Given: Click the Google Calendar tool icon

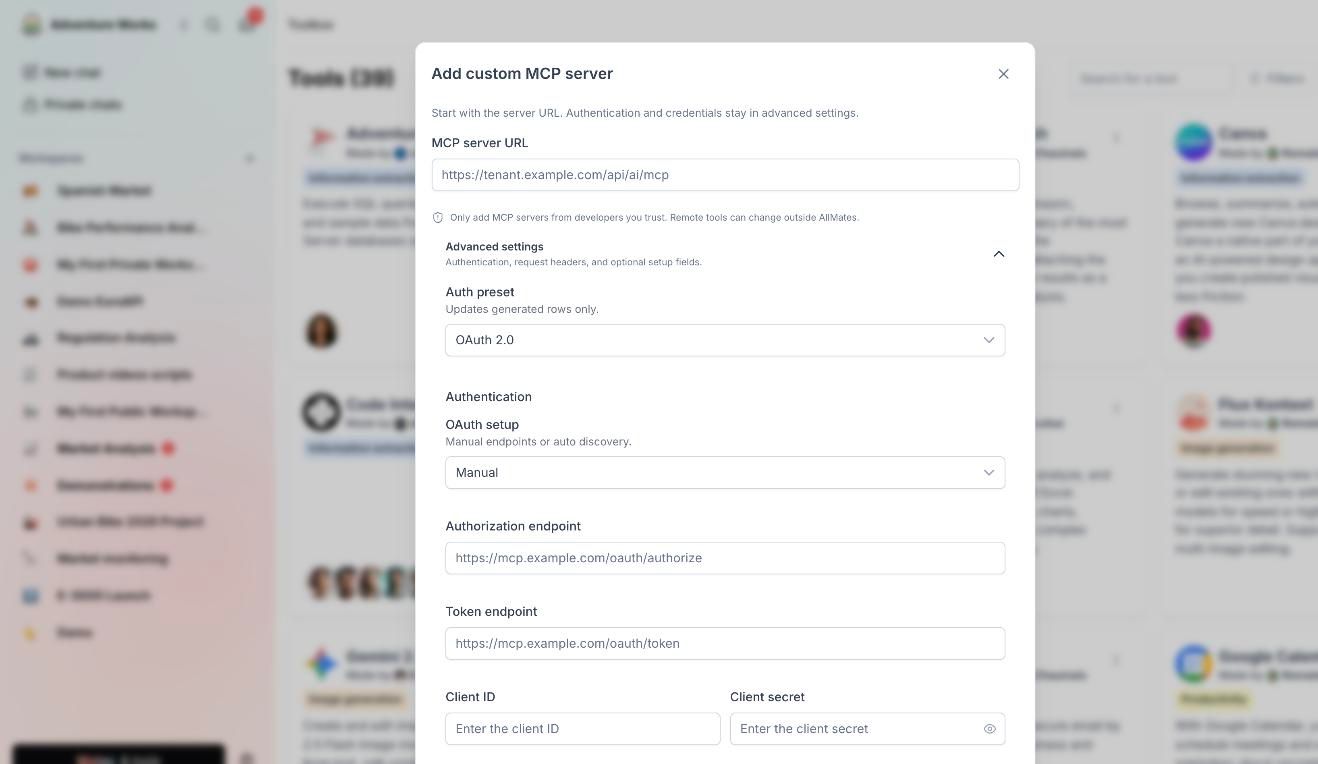Looking at the screenshot, I should pyautogui.click(x=1194, y=664).
